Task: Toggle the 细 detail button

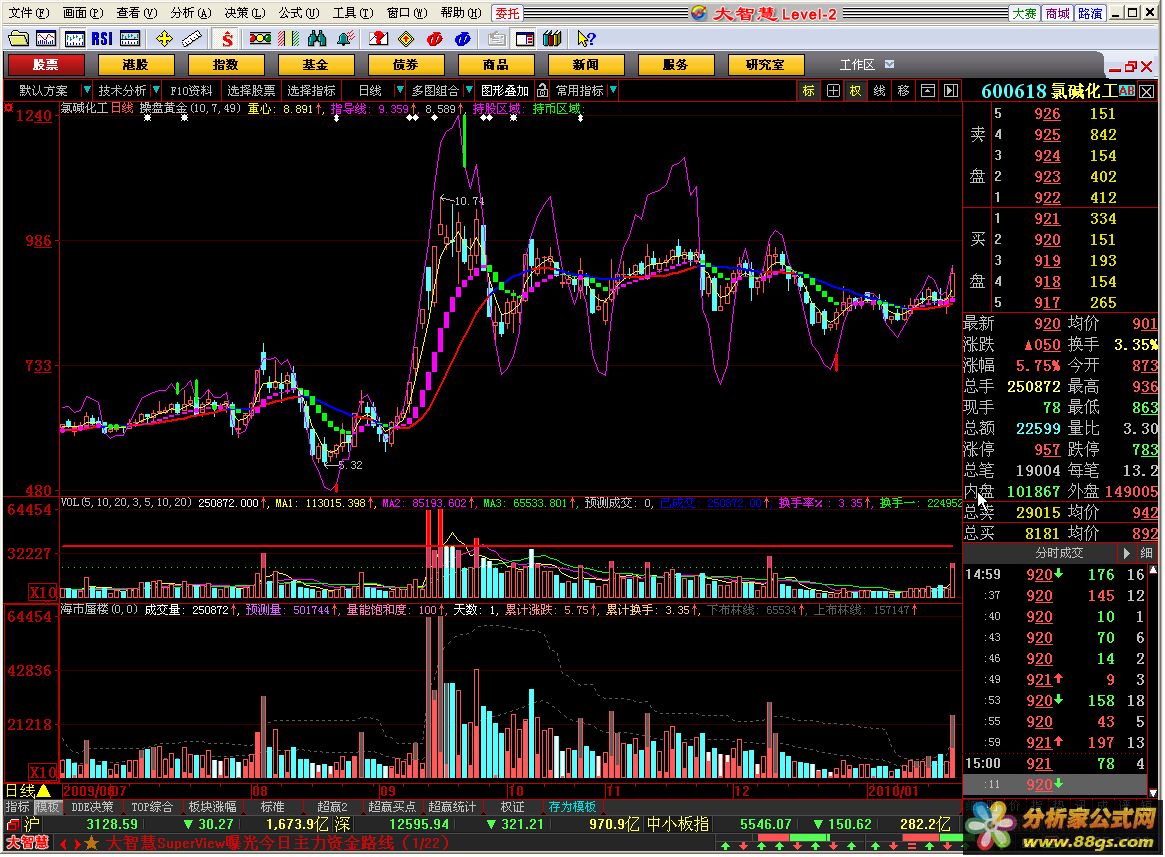Action: [1146, 554]
